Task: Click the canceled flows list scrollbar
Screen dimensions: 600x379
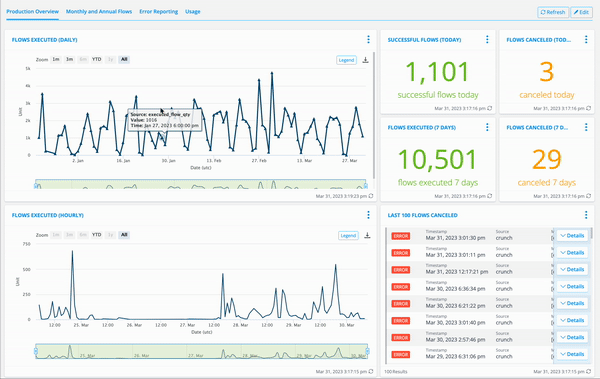Action: click(592, 234)
